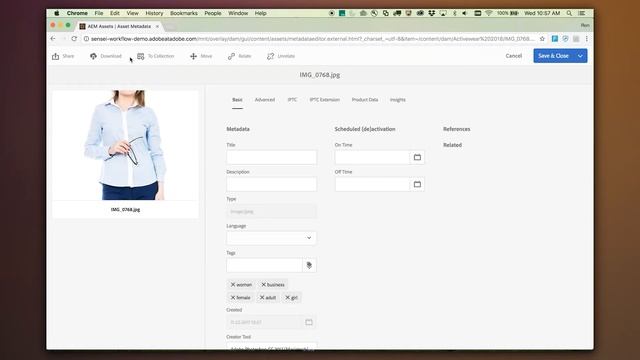Remove the adult tag
Viewport: 640px width, 360px height.
point(262,298)
